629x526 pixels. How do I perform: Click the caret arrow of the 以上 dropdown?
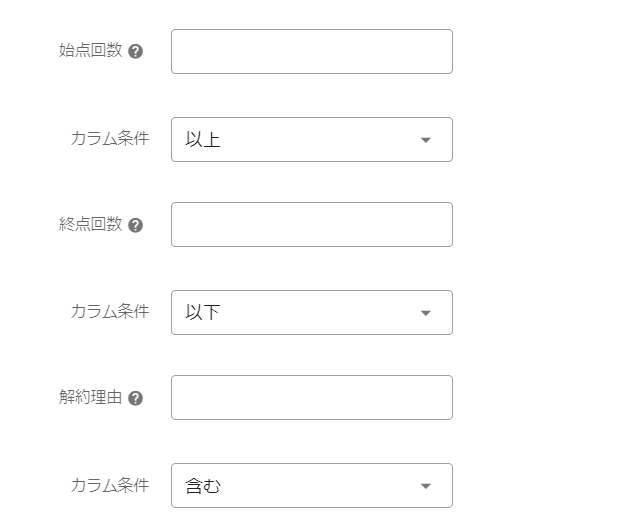[425, 140]
